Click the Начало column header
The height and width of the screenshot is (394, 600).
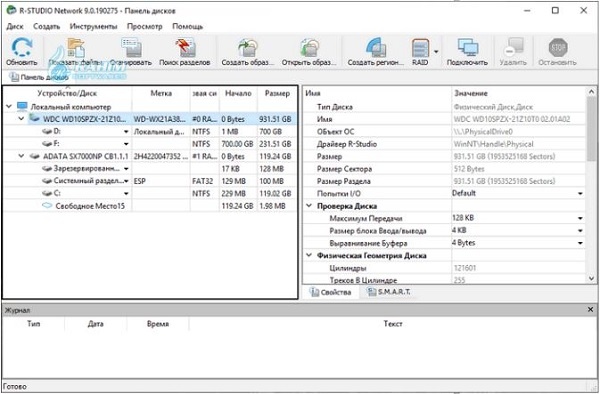(238, 93)
